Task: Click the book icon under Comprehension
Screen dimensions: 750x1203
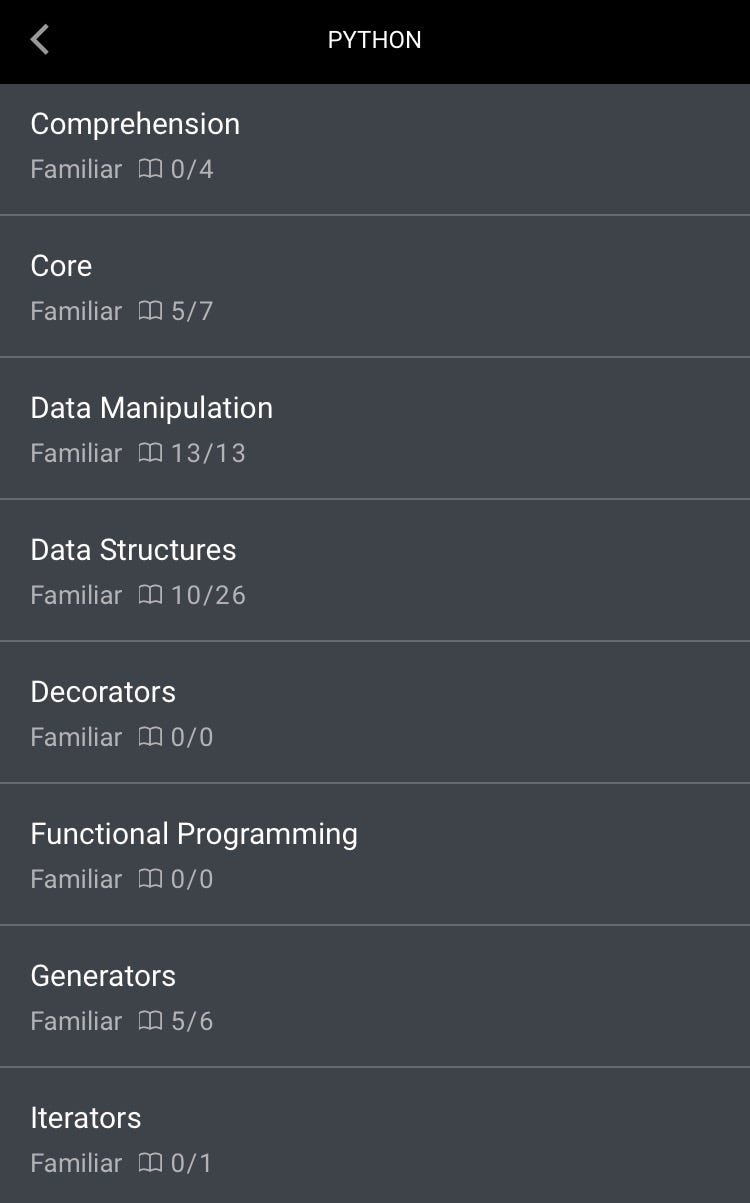Action: click(150, 170)
